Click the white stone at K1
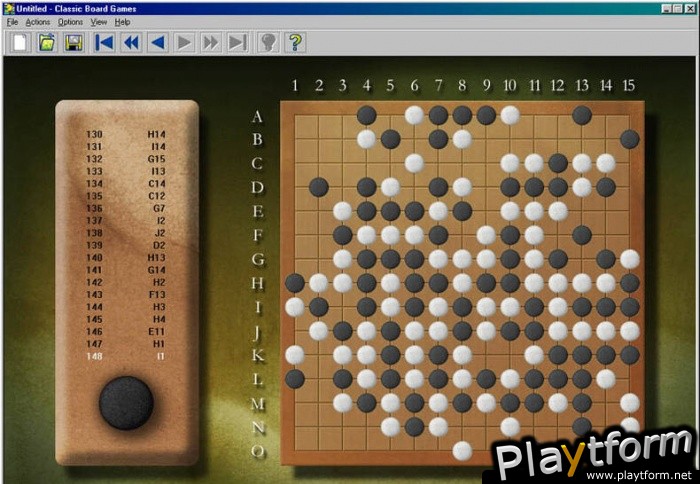700x484 pixels. 295,355
